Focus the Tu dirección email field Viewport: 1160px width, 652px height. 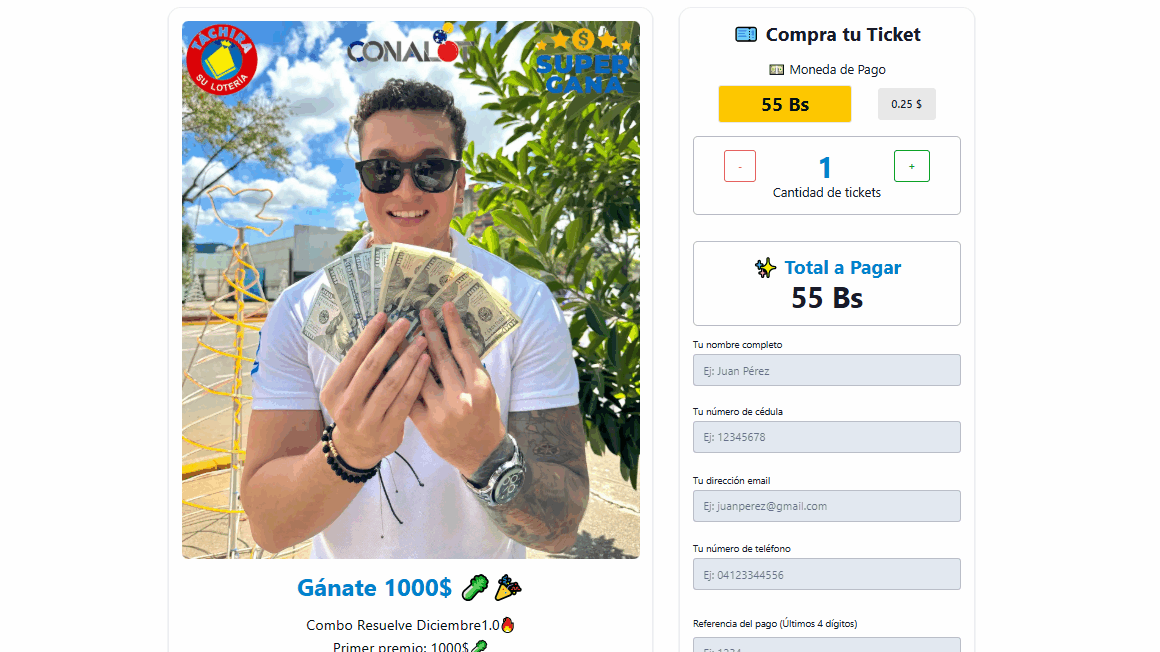[826, 506]
